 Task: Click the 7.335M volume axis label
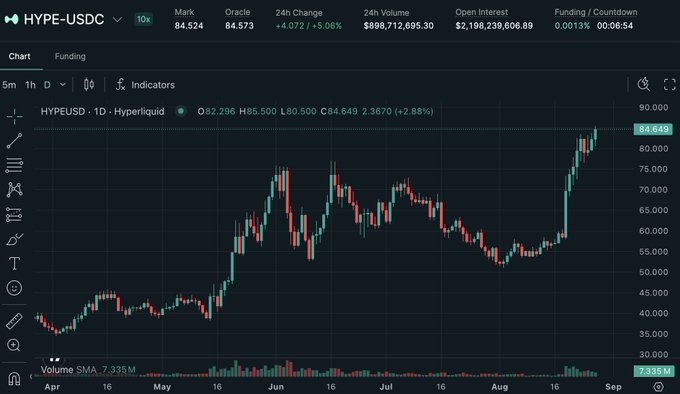654,371
